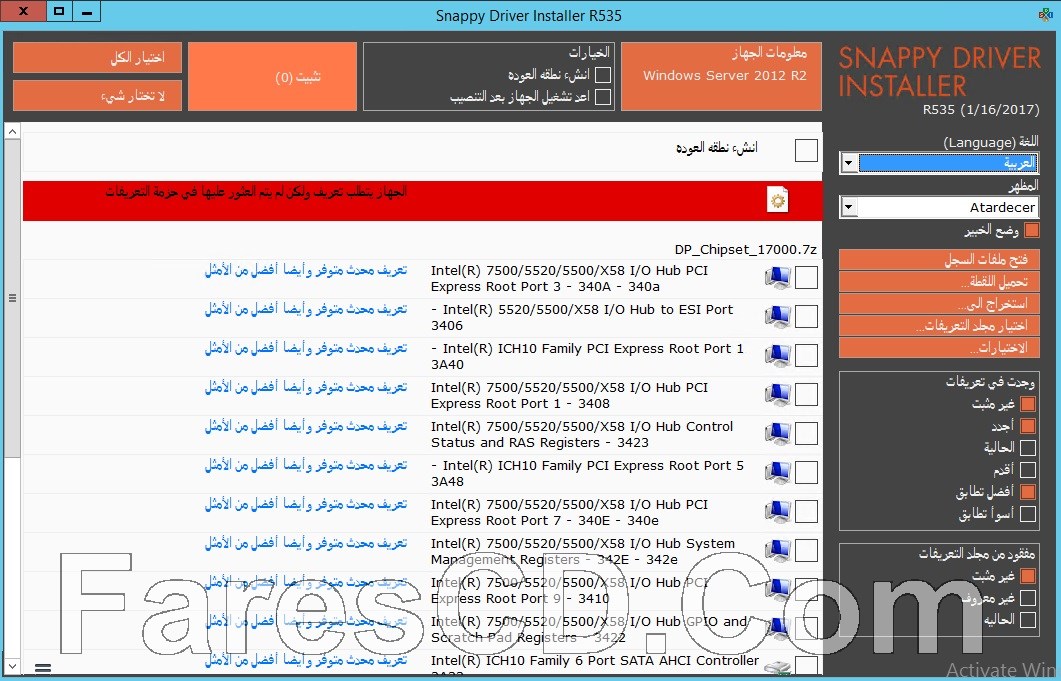Click the update link for ICH10 Root Port 1 3A40

(306, 348)
